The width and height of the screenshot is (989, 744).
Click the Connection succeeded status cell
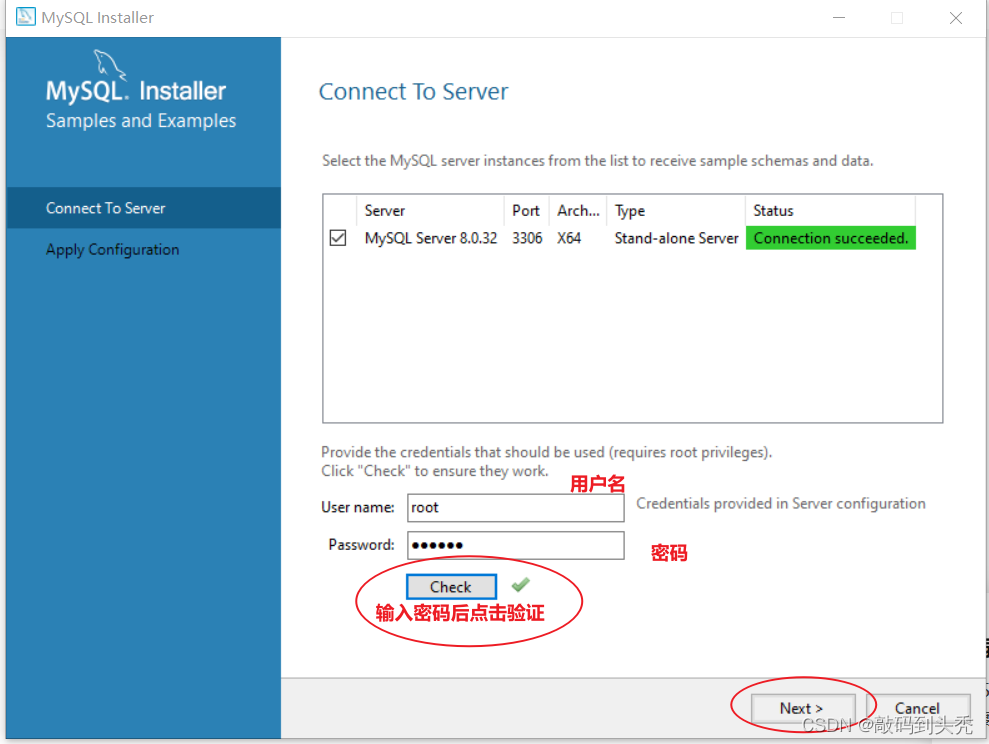coord(831,238)
